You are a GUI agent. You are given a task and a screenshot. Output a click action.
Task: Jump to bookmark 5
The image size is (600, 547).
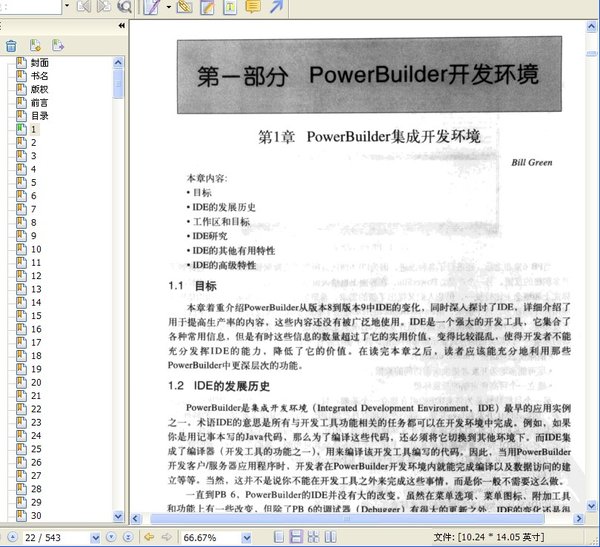tap(34, 183)
